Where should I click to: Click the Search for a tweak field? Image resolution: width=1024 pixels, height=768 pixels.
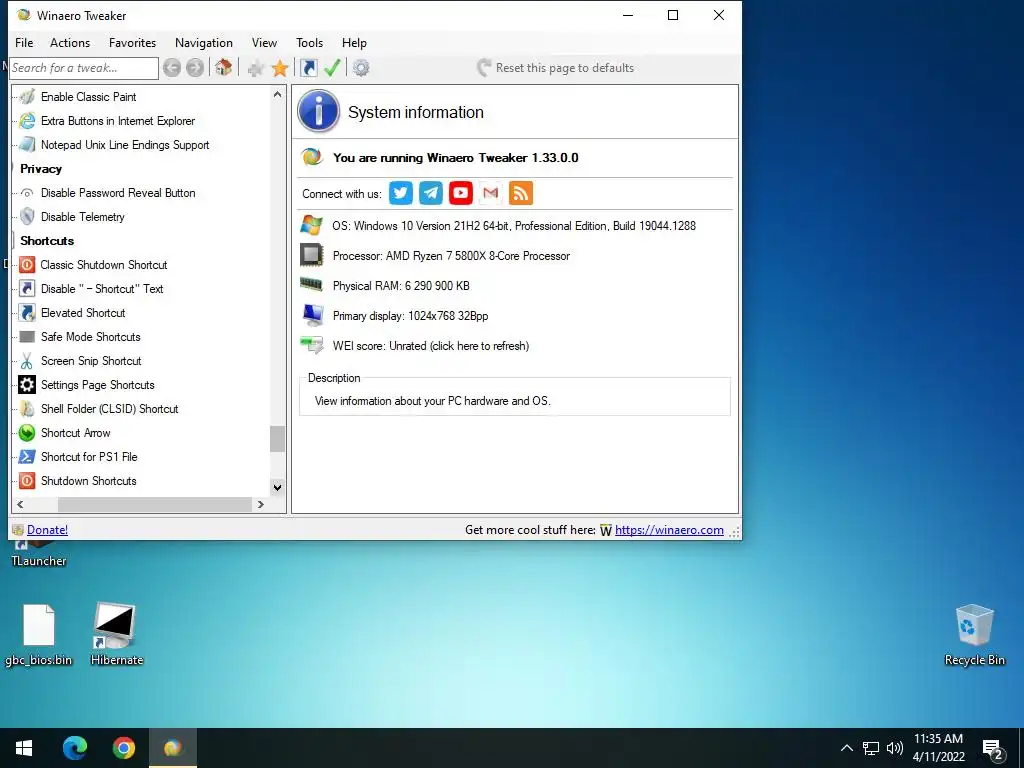(x=84, y=68)
